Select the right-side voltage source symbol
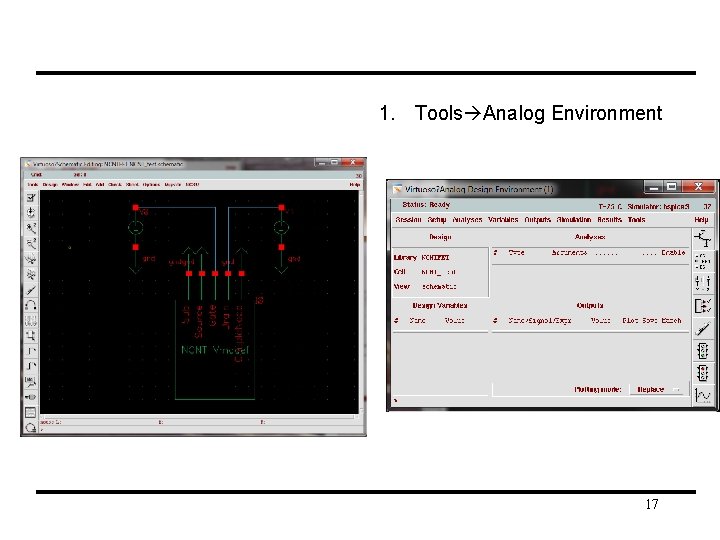This screenshot has height=540, width=720. pyautogui.click(x=281, y=227)
